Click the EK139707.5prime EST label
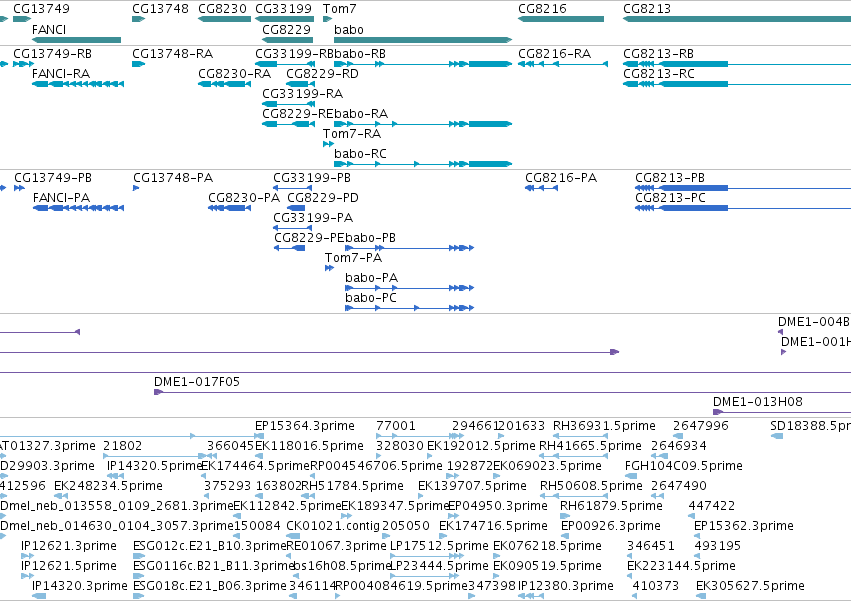851x601 pixels. (472, 486)
